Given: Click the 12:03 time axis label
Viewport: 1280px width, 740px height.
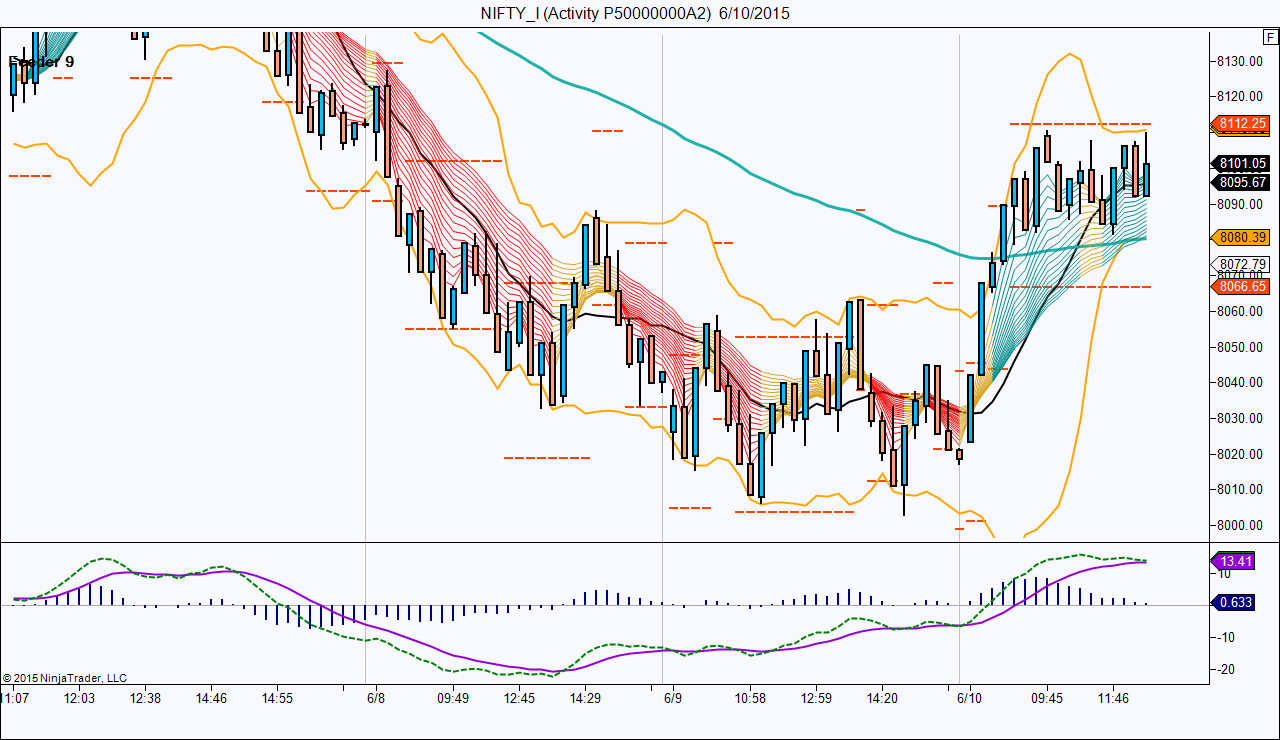Looking at the screenshot, I should (79, 698).
